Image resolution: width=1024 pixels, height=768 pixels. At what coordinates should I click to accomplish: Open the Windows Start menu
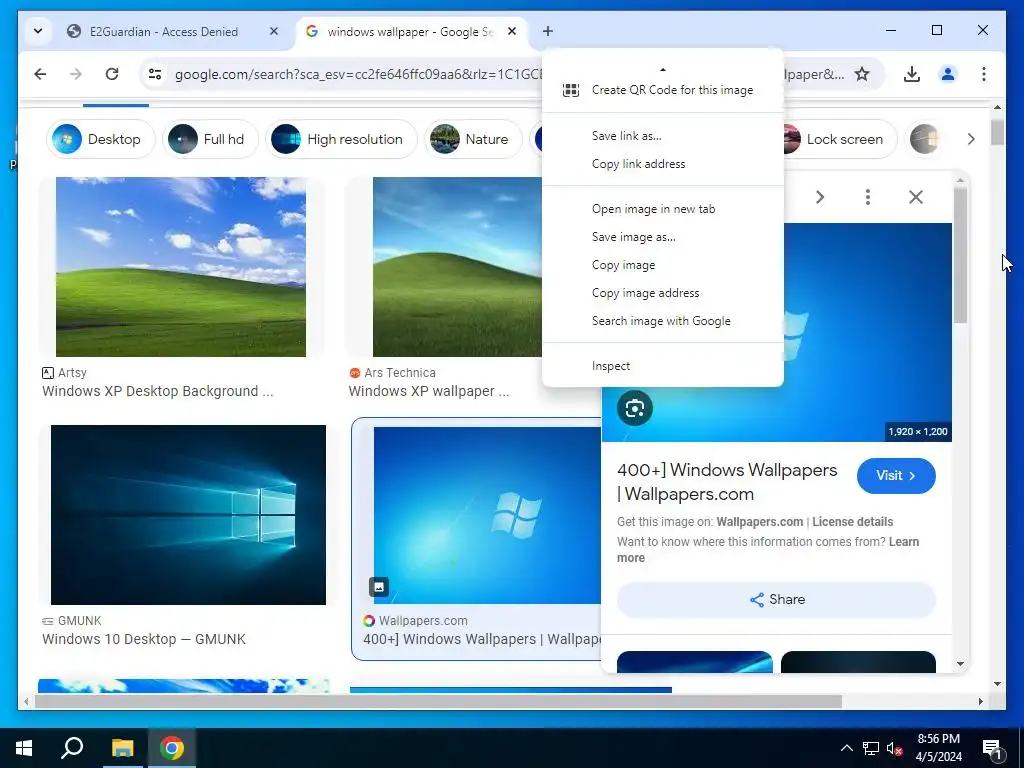[x=24, y=748]
